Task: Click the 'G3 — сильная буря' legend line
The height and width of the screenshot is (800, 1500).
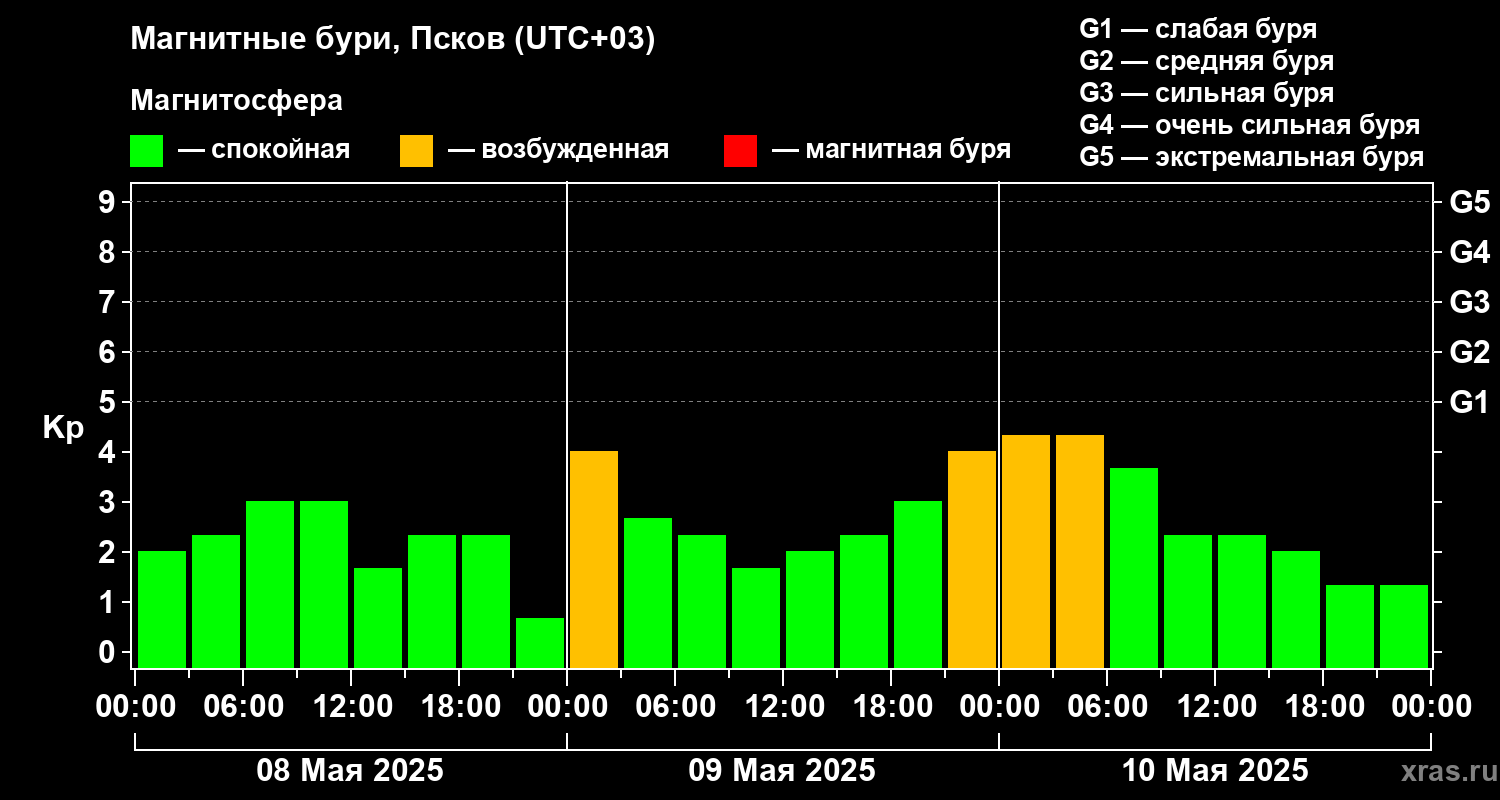Action: [1206, 93]
